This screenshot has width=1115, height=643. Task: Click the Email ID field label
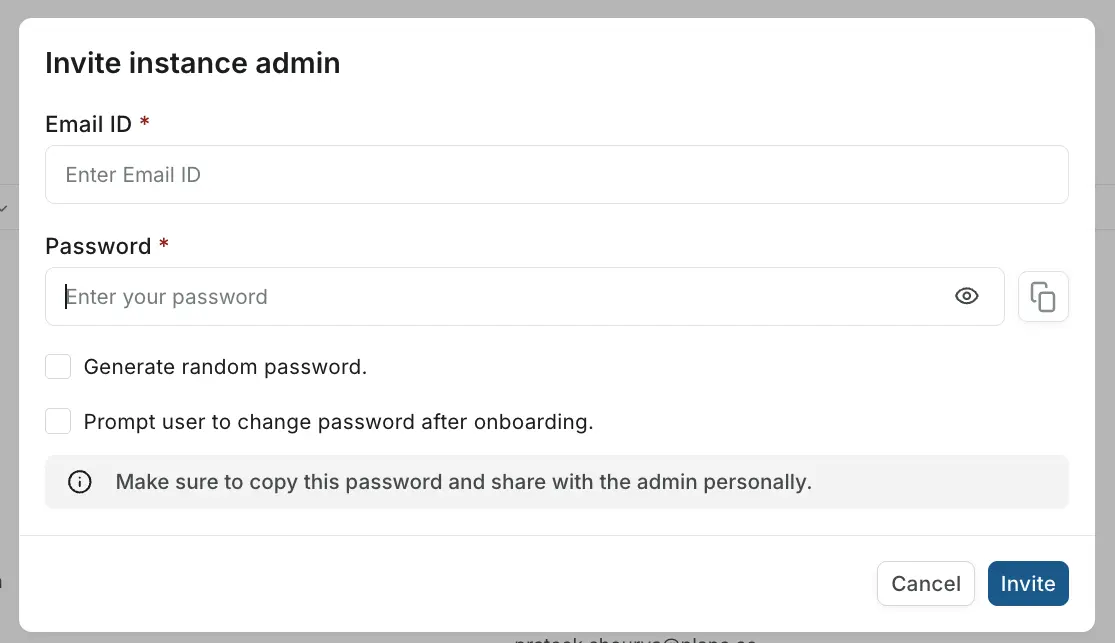[x=87, y=123]
